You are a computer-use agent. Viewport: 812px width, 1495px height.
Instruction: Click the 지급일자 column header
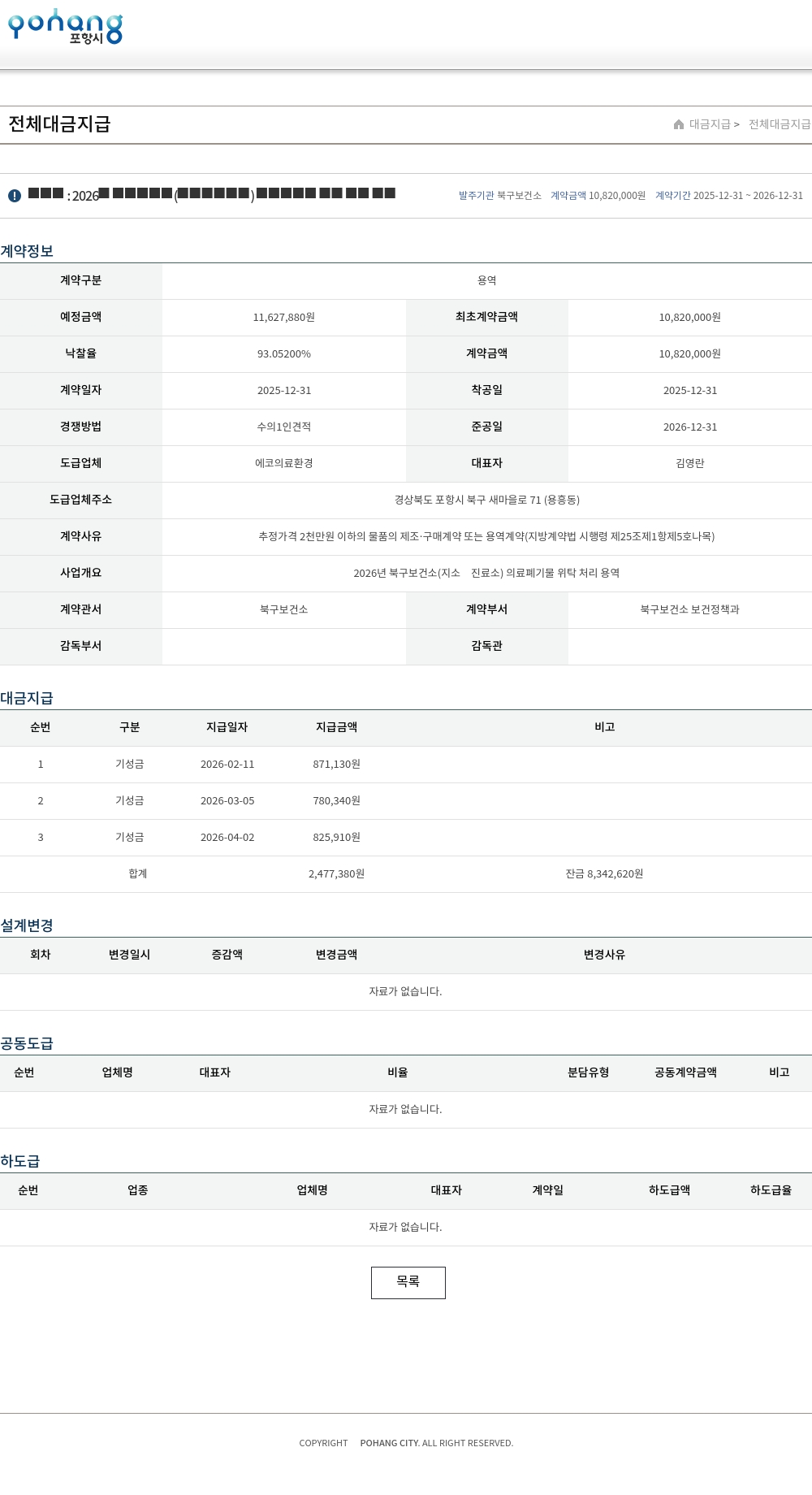227,727
